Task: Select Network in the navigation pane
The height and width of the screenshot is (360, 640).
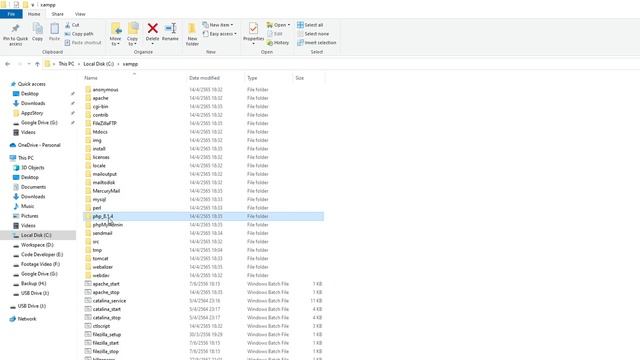Action: (x=27, y=319)
